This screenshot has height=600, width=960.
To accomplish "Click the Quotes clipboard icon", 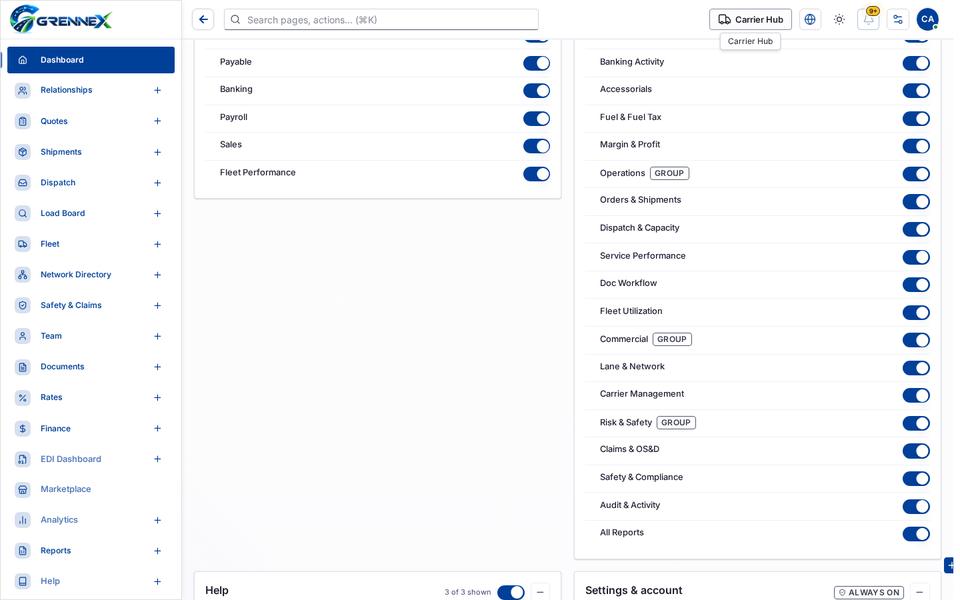I will tap(23, 121).
